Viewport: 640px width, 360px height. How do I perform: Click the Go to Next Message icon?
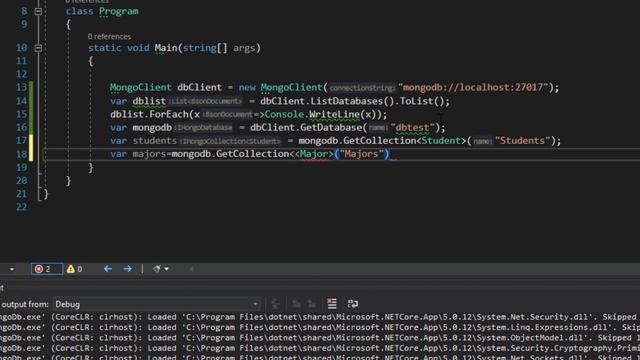tap(312, 304)
